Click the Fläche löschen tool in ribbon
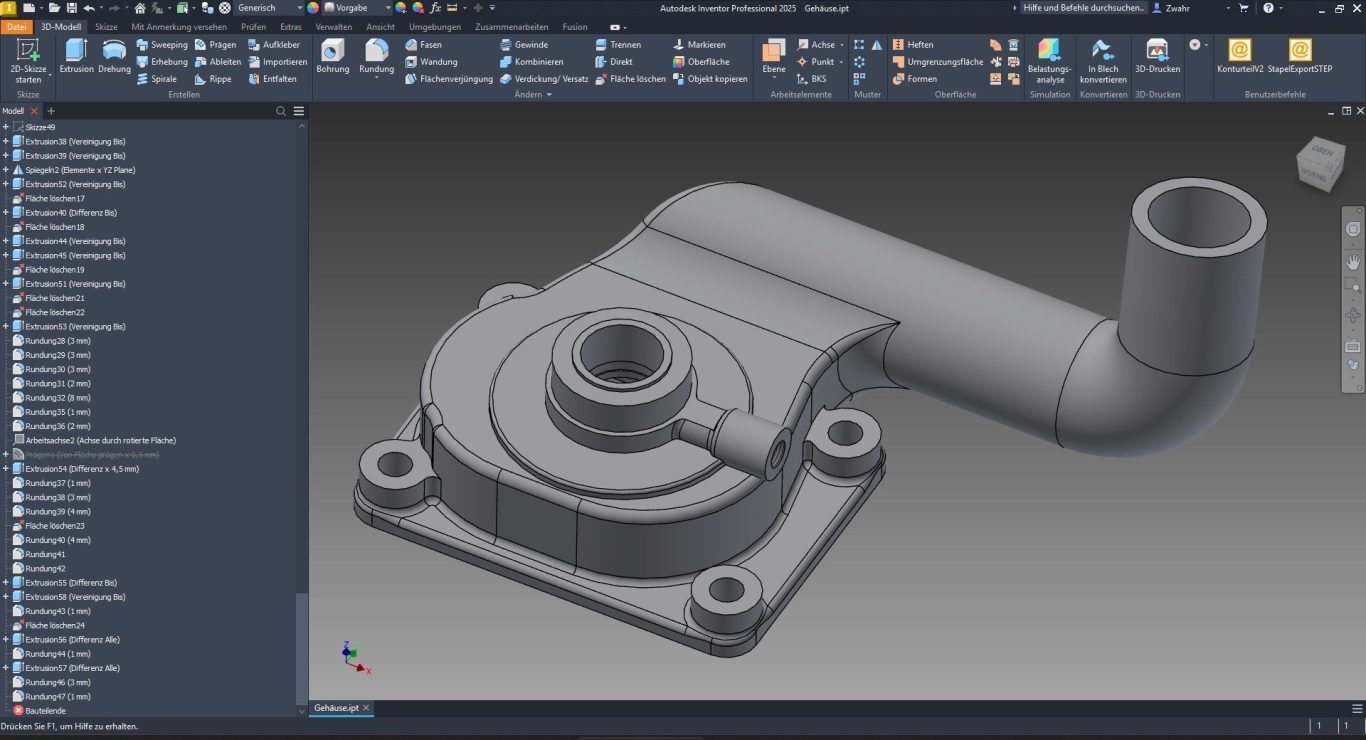 (630, 79)
